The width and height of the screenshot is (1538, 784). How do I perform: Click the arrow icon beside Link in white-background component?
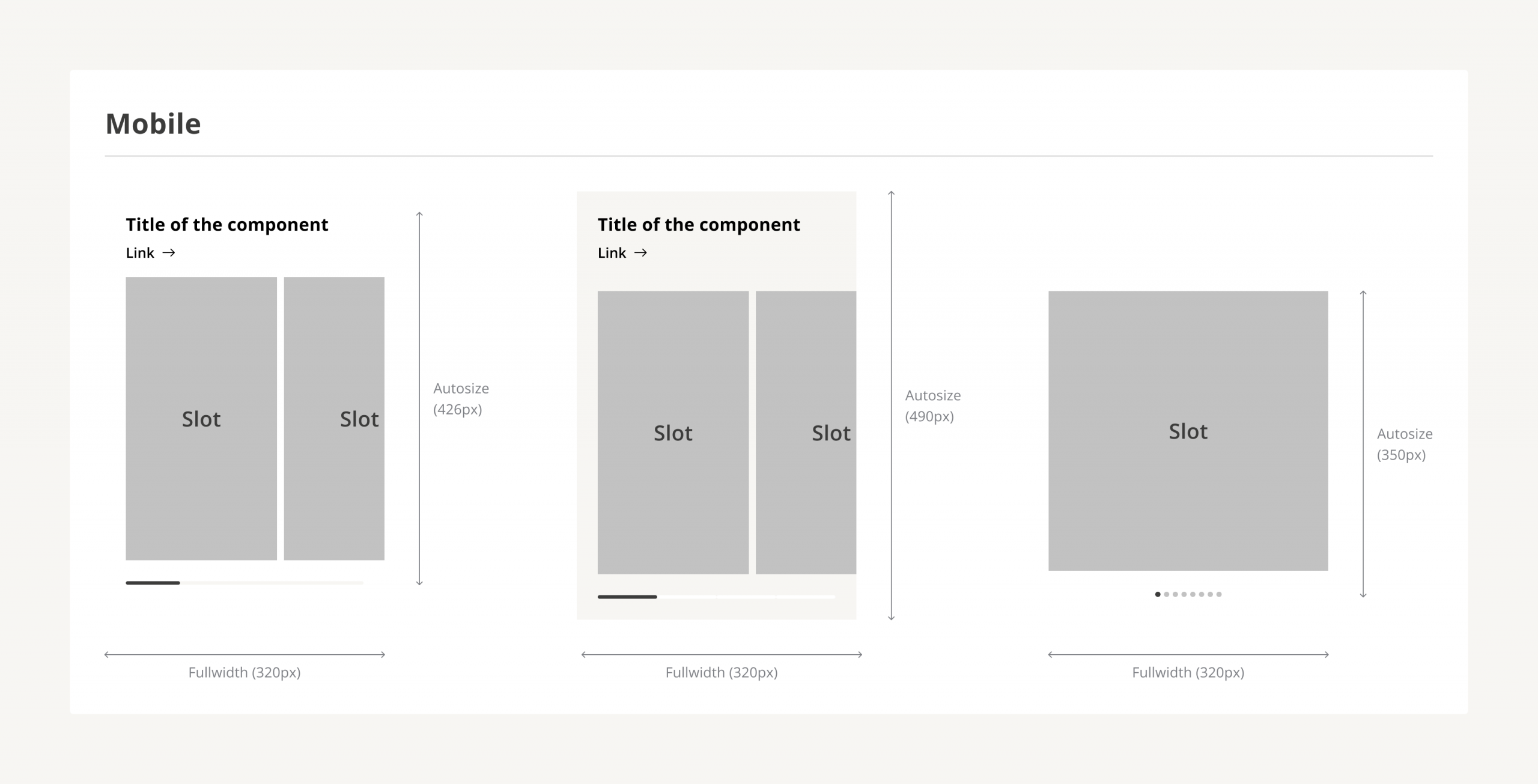pos(169,253)
